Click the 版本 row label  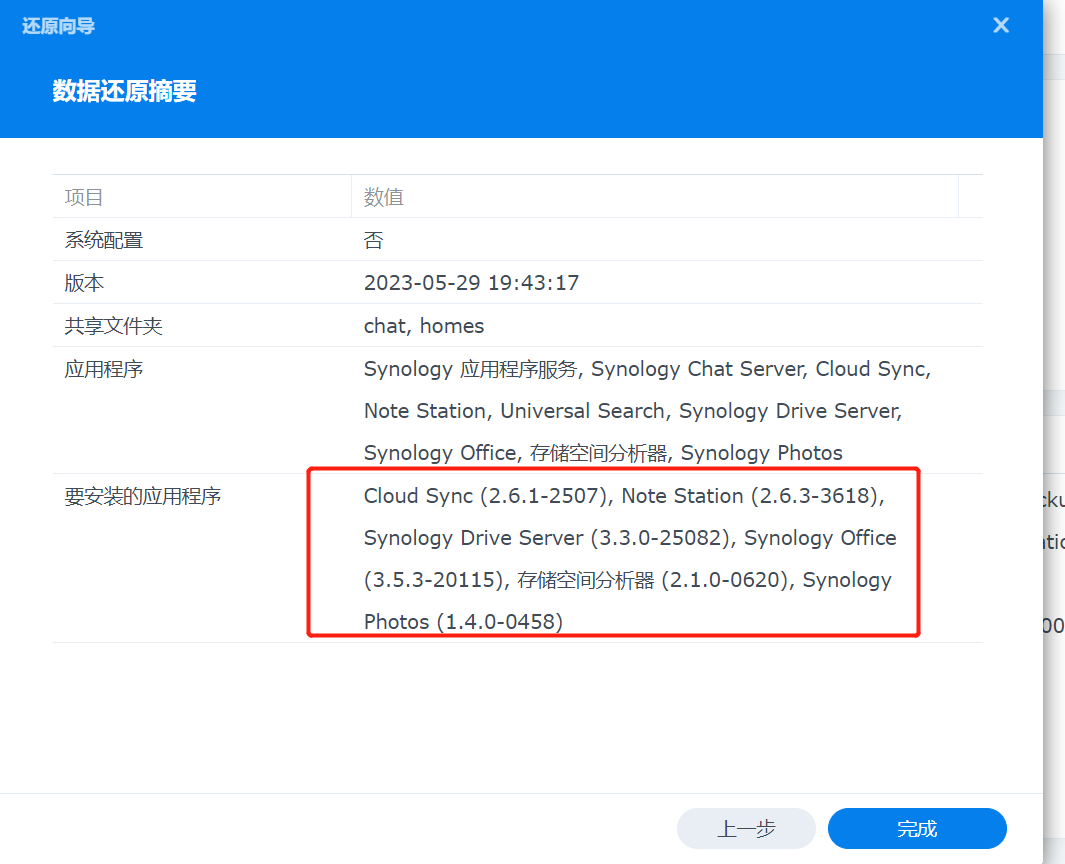point(84,283)
